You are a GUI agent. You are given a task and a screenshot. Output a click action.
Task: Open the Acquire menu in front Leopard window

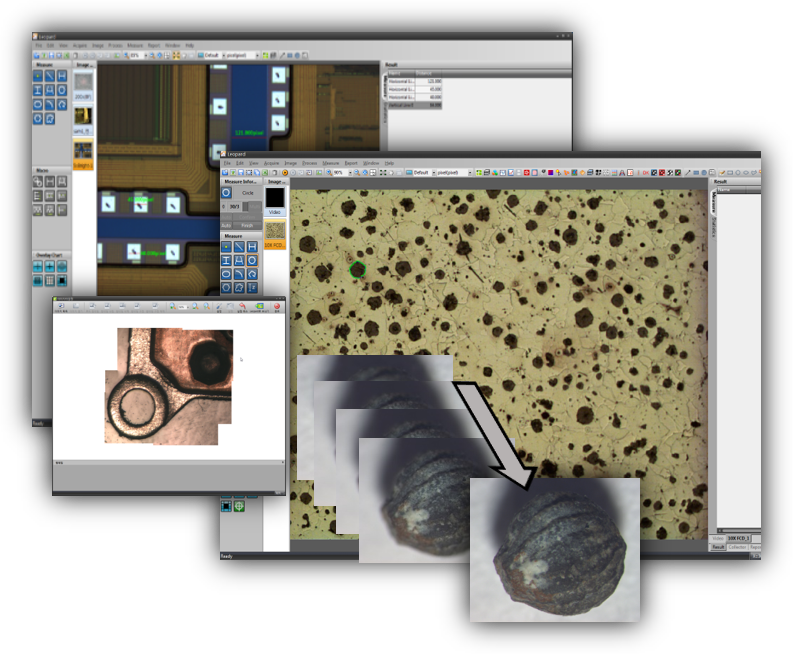pyautogui.click(x=272, y=163)
